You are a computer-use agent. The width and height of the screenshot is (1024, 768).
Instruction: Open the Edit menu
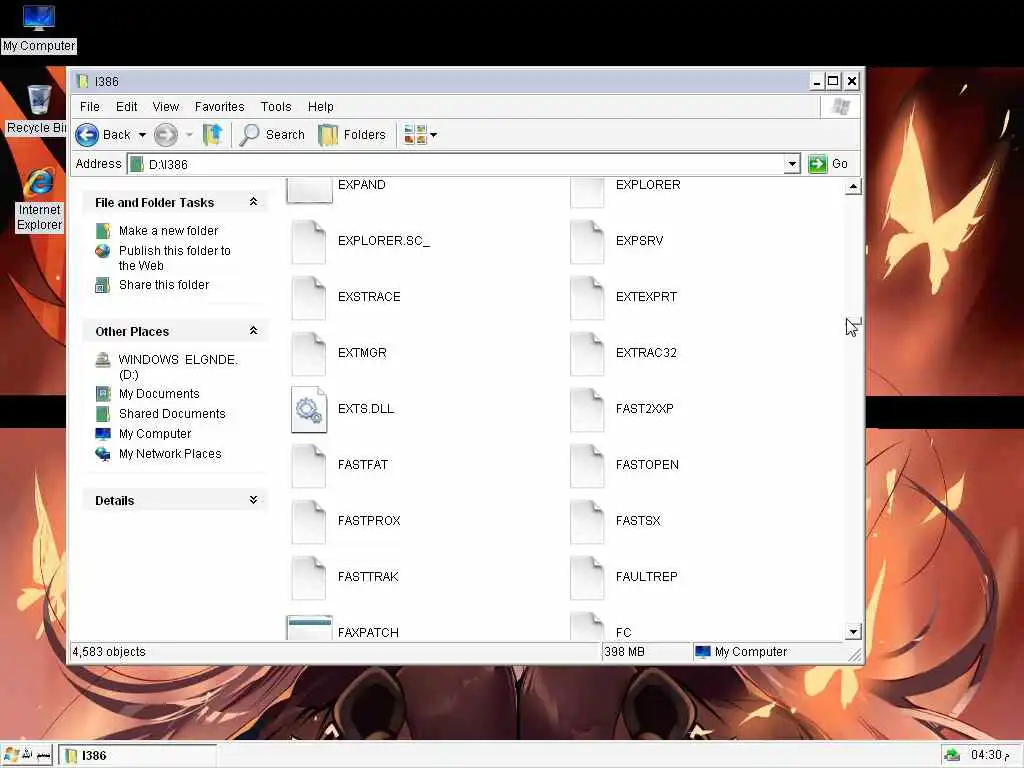(127, 106)
